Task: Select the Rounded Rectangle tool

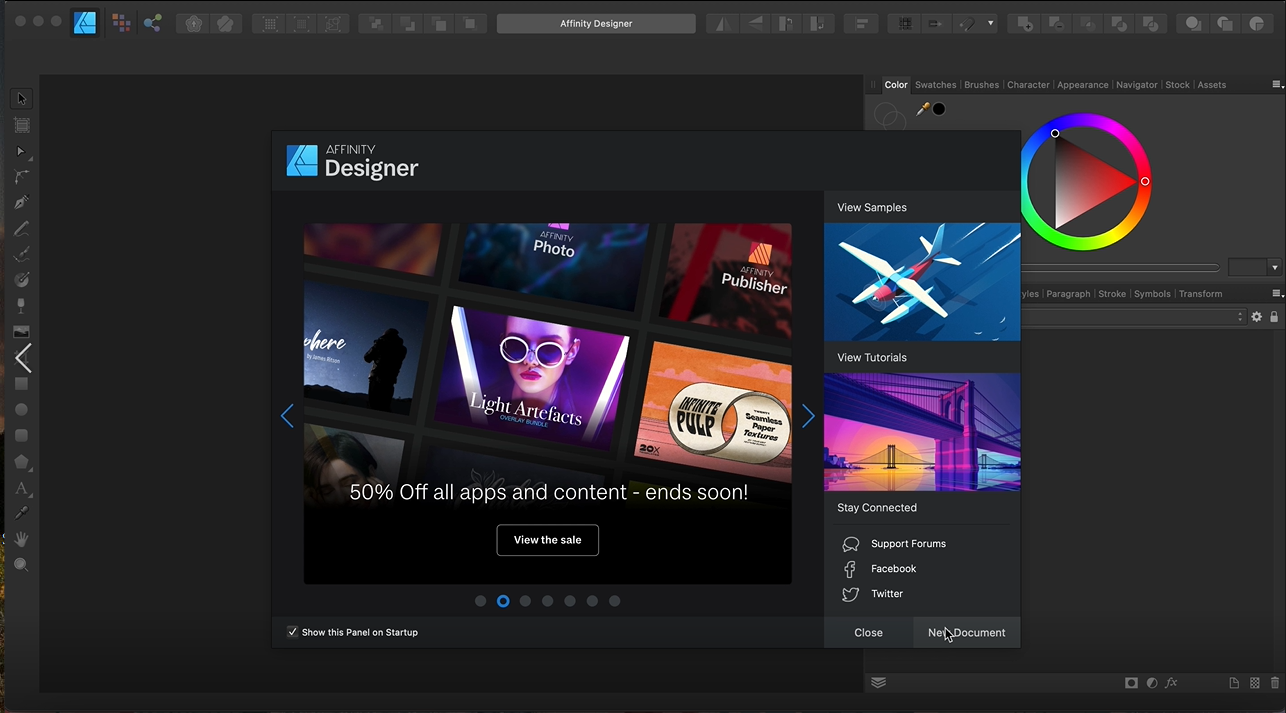Action: point(21,436)
